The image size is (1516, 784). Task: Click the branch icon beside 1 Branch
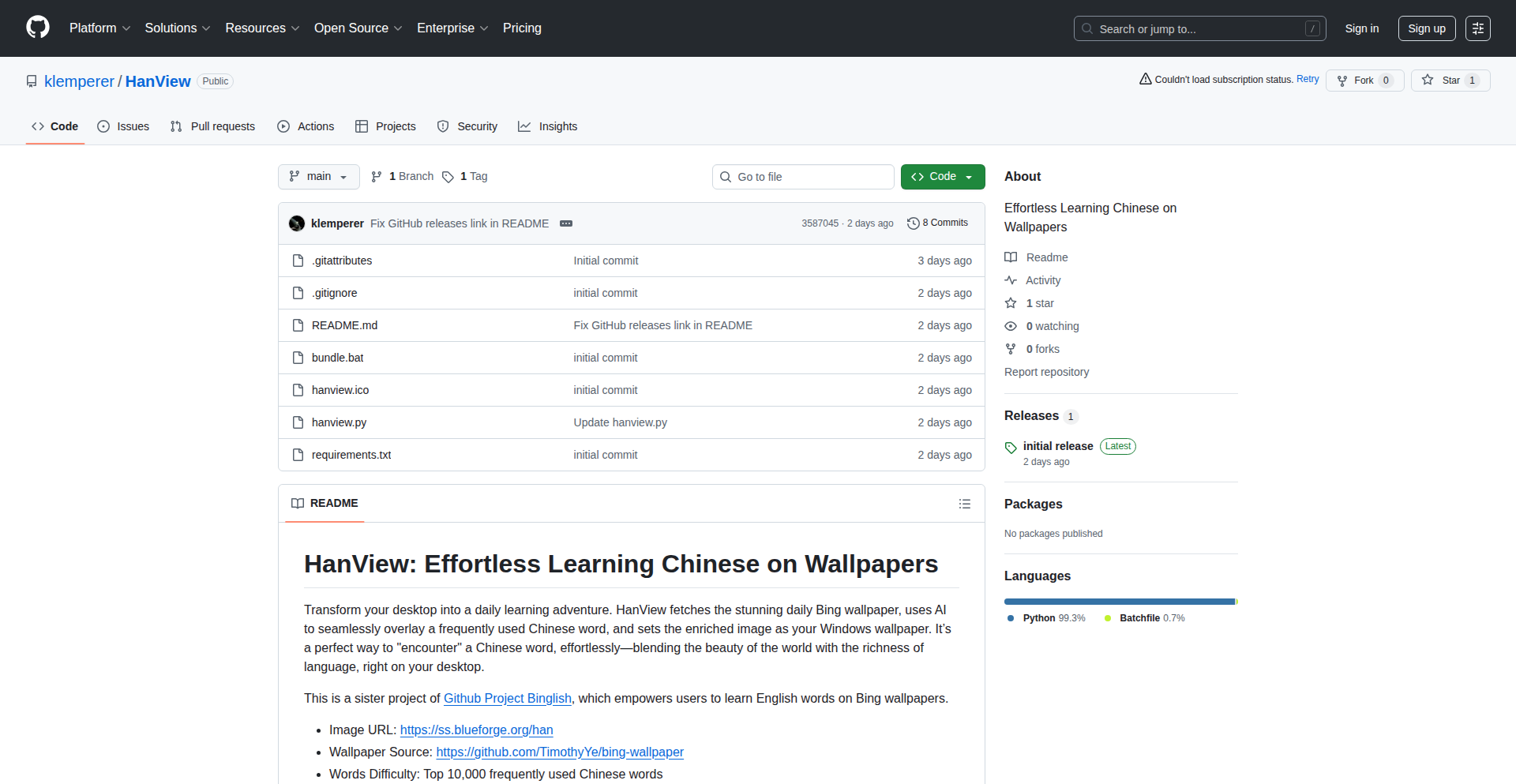377,177
